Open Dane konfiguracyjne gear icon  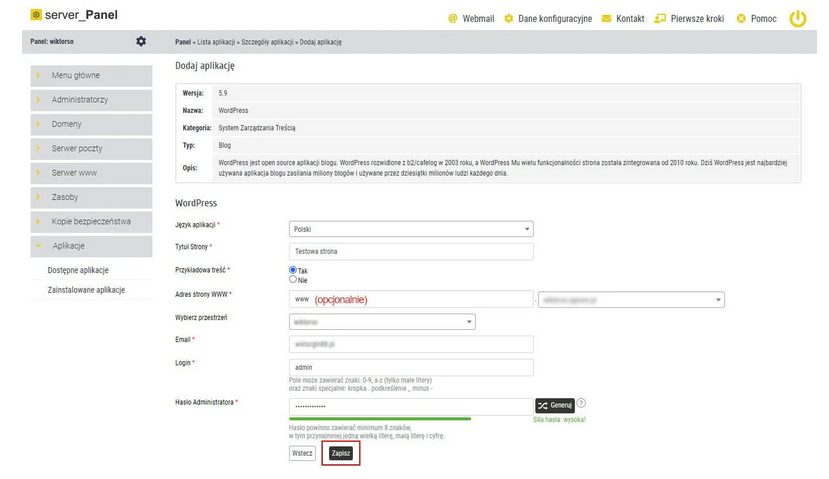coord(508,18)
